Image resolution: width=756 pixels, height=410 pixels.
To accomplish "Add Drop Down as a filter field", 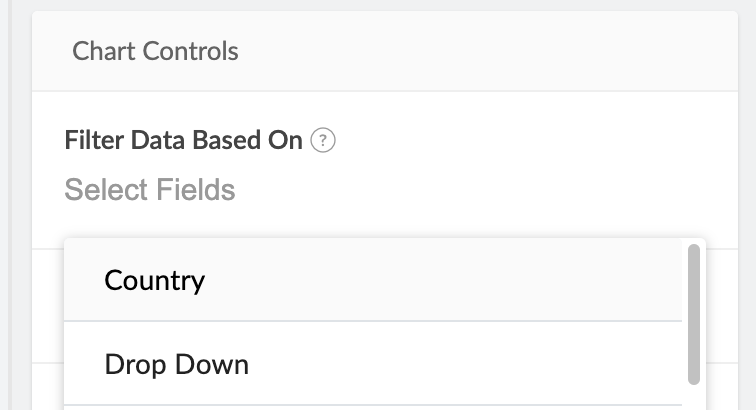I will [x=176, y=365].
